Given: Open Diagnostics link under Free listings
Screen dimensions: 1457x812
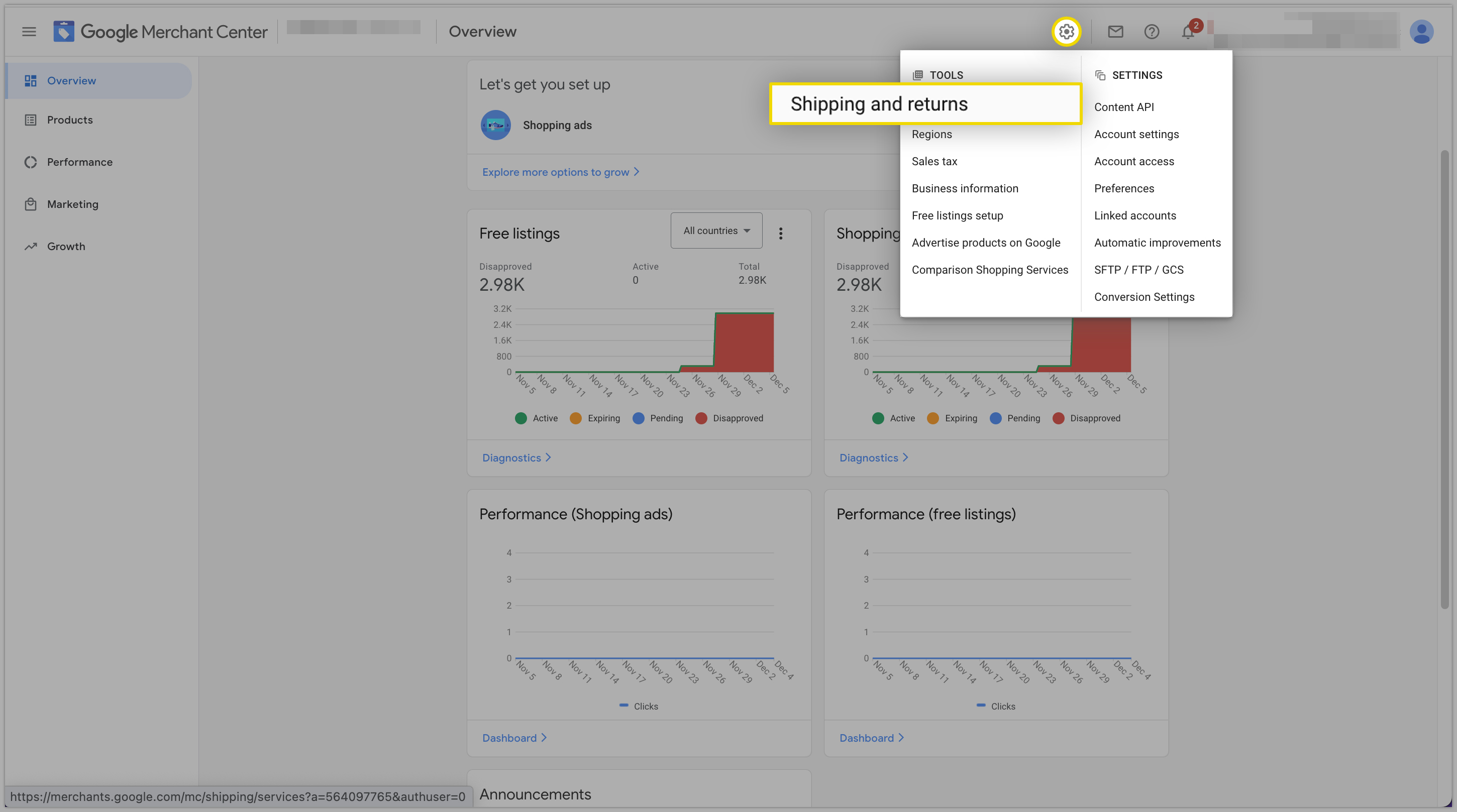Looking at the screenshot, I should click(x=516, y=457).
